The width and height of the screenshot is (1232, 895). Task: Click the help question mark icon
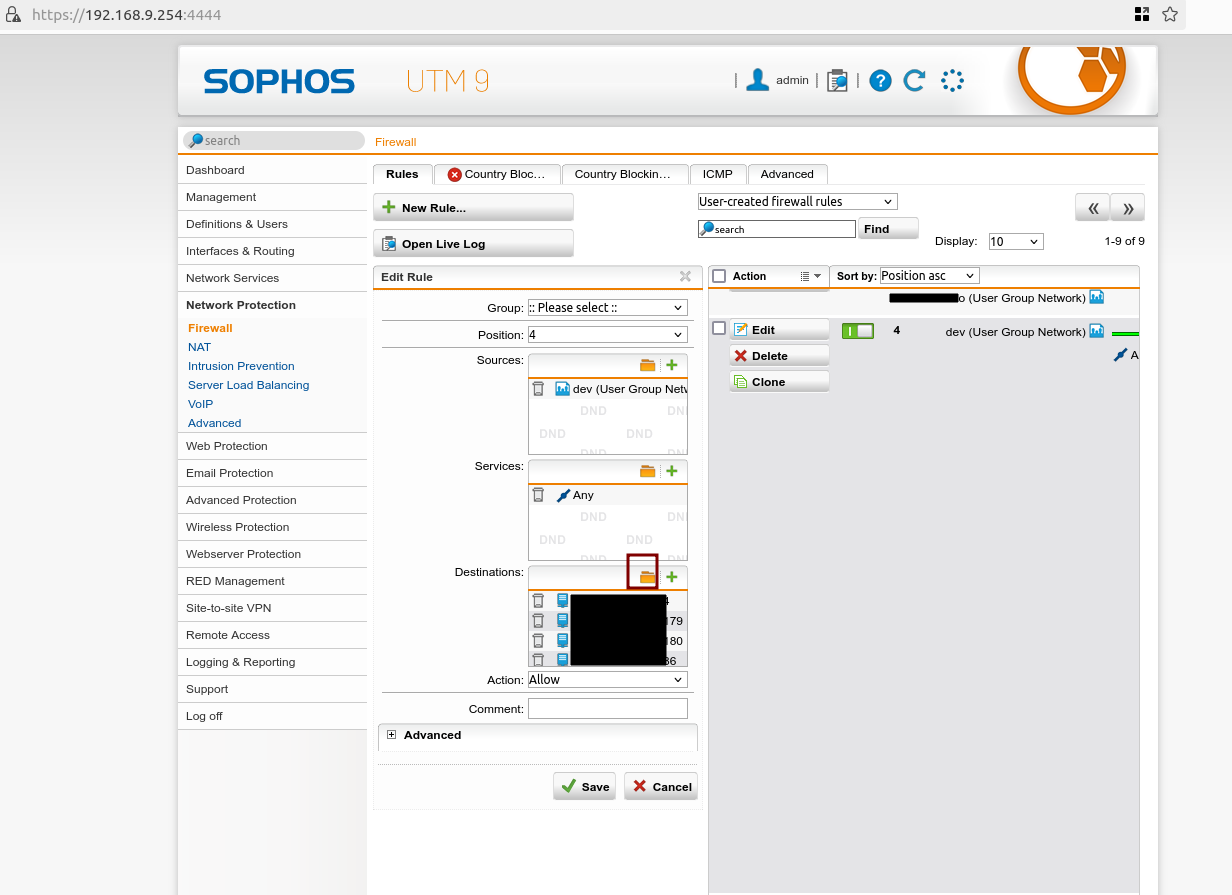pyautogui.click(x=880, y=81)
